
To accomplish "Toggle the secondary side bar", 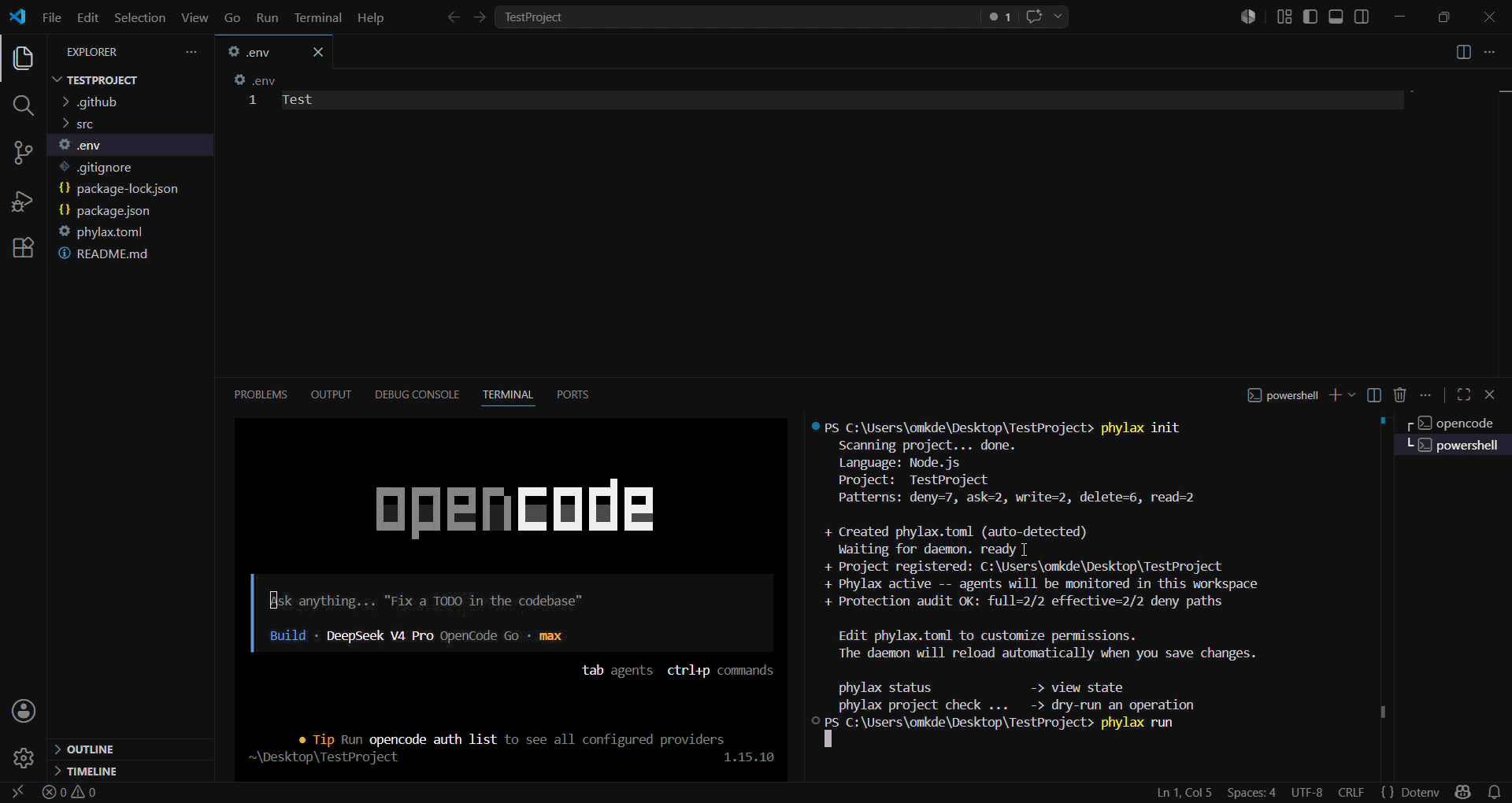I will [x=1362, y=17].
